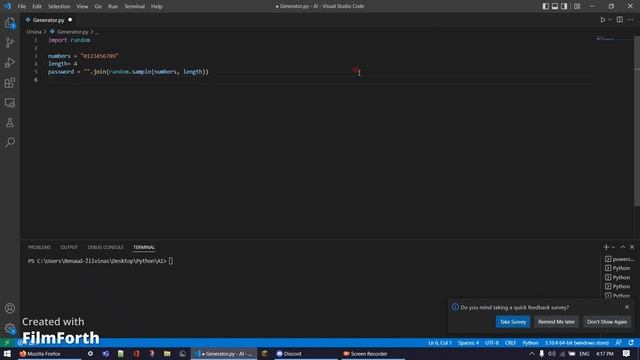The width and height of the screenshot is (640, 360).
Task: Dismiss the feedback survey notification
Action: click(x=627, y=307)
